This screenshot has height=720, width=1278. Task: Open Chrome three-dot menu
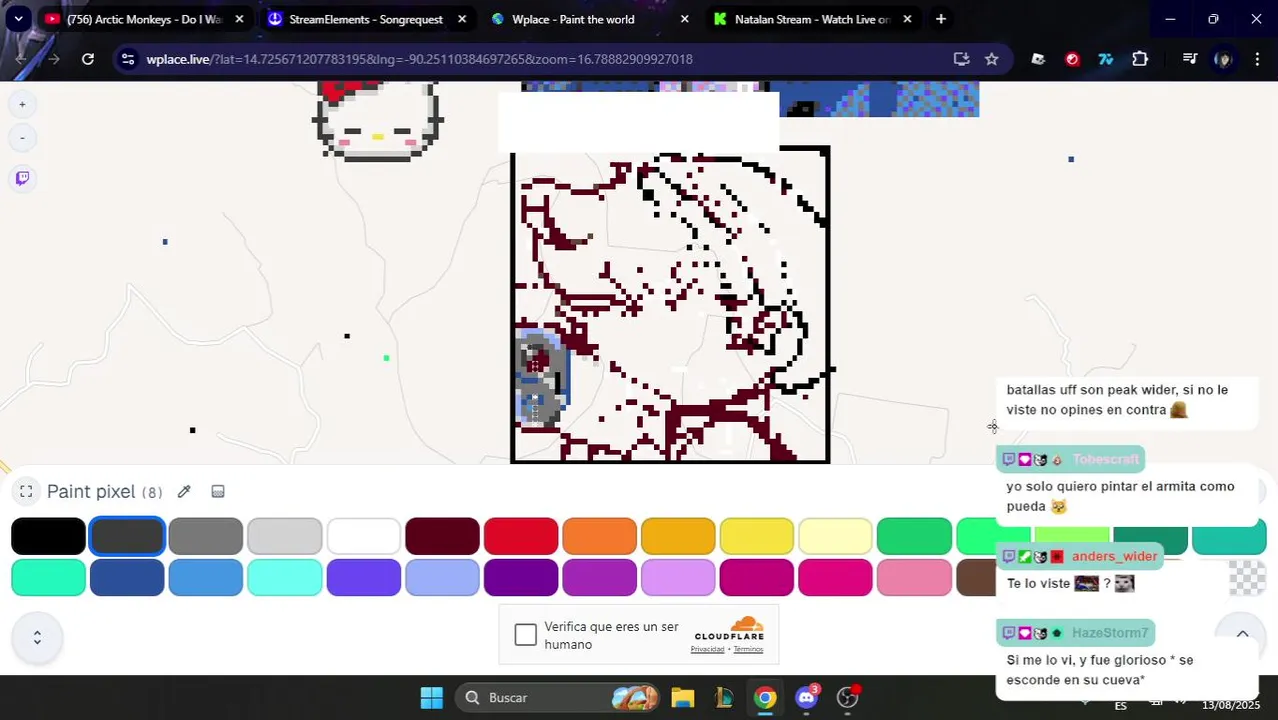tap(1258, 59)
